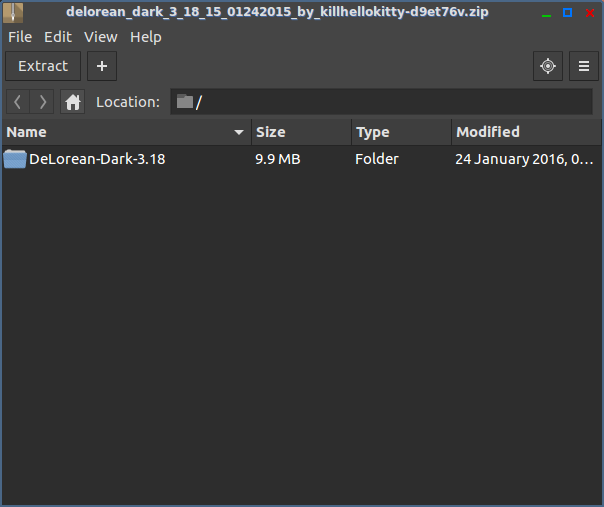
Task: Select the DeLorean-Dark-3.18 folder name
Action: click(97, 159)
